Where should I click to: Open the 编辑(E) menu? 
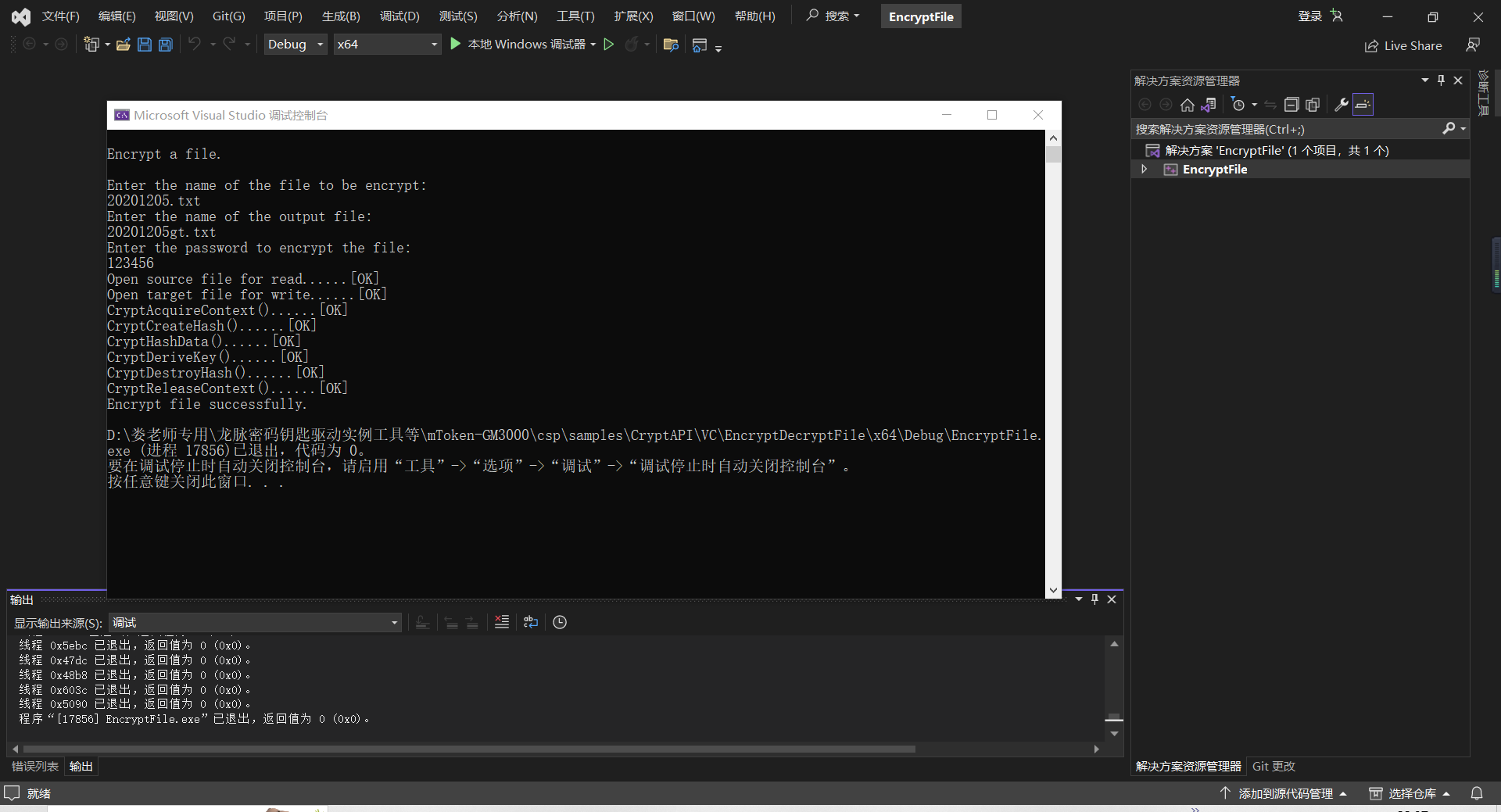pyautogui.click(x=116, y=16)
